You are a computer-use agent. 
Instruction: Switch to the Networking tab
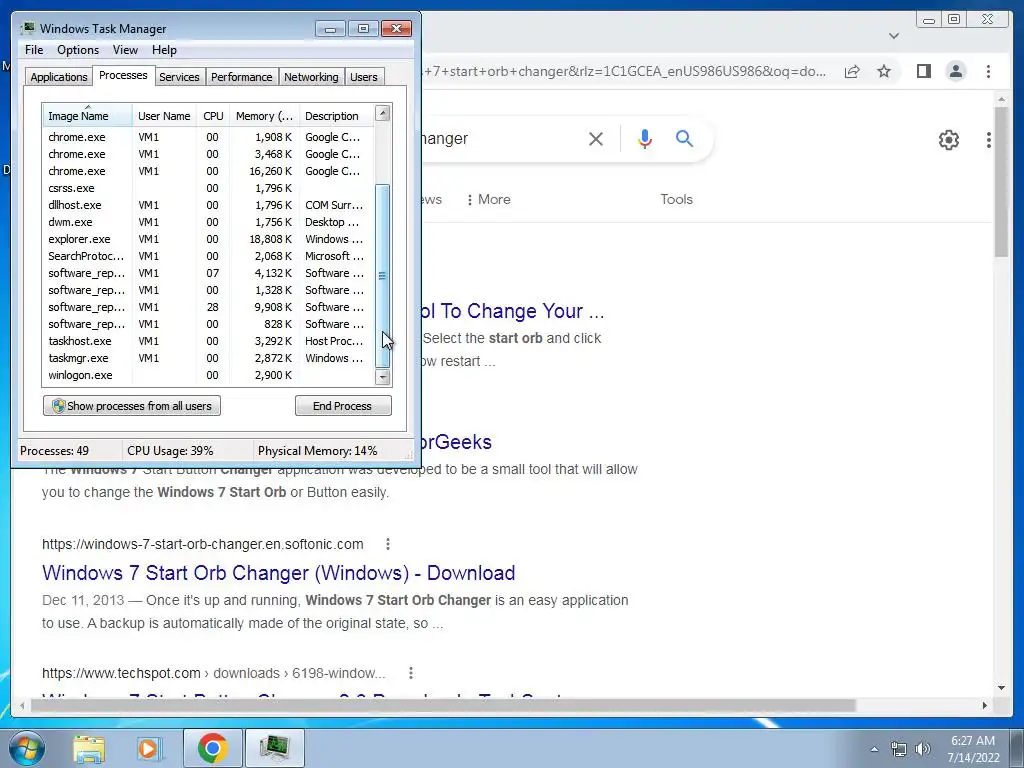pos(311,77)
